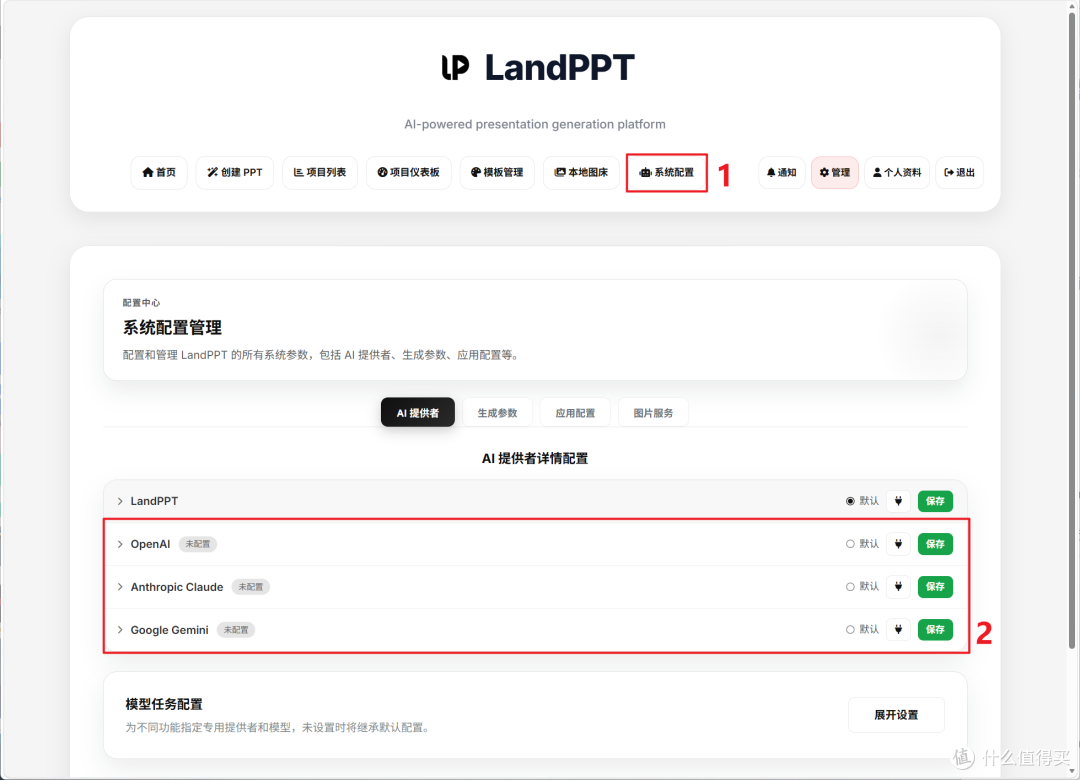This screenshot has height=780, width=1080.
Task: Test connection plug icon for LandPPT
Action: (x=898, y=501)
